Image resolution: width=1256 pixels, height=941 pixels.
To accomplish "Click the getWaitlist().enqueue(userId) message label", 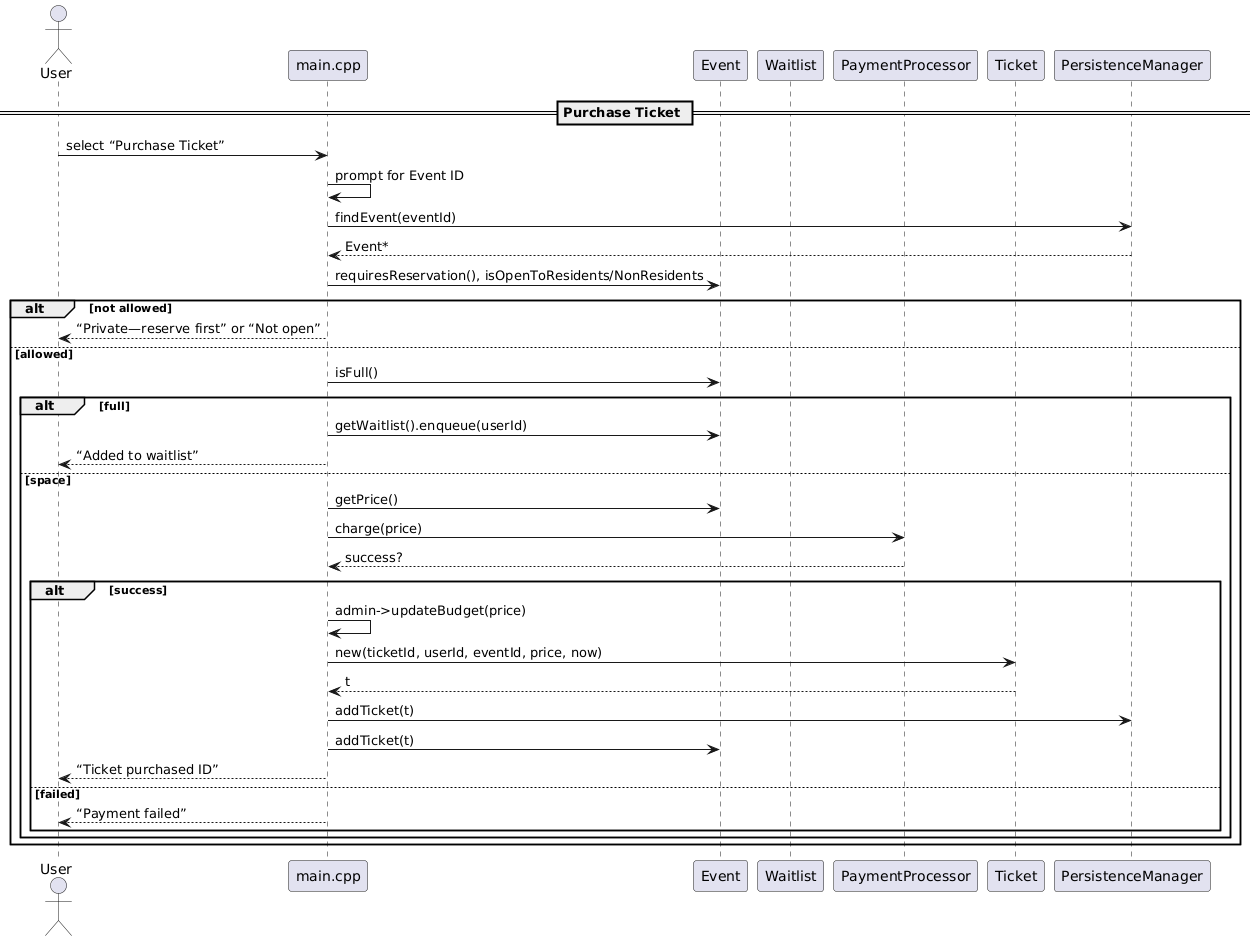I will click(430, 427).
